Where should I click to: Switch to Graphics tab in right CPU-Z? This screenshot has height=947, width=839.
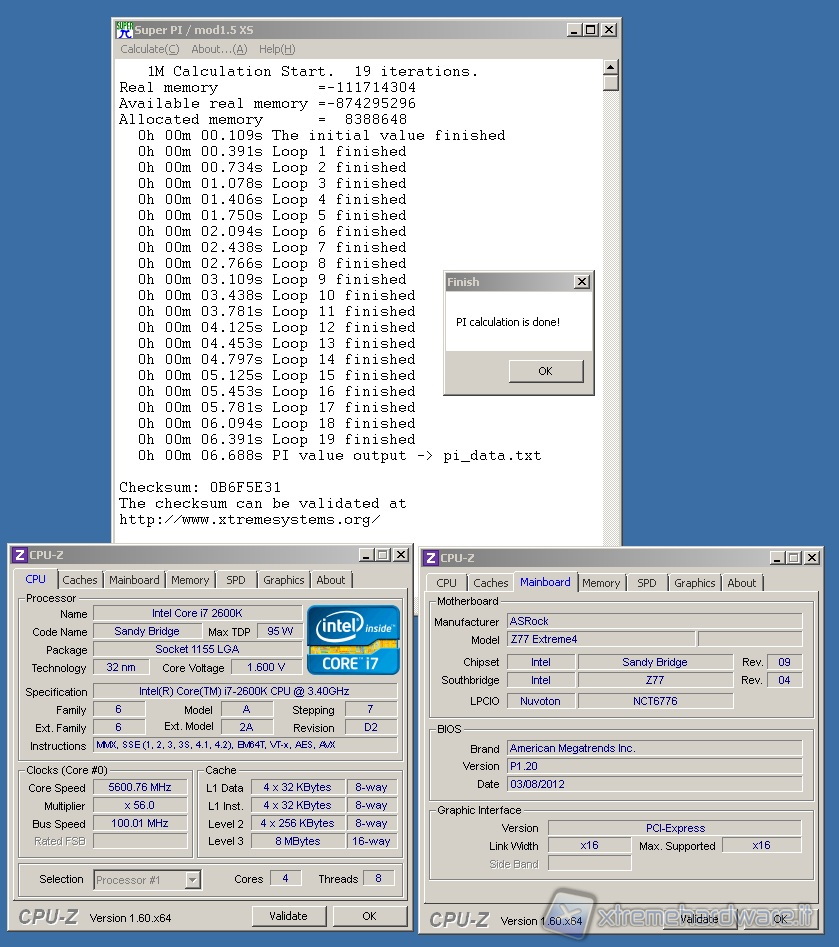tap(694, 583)
